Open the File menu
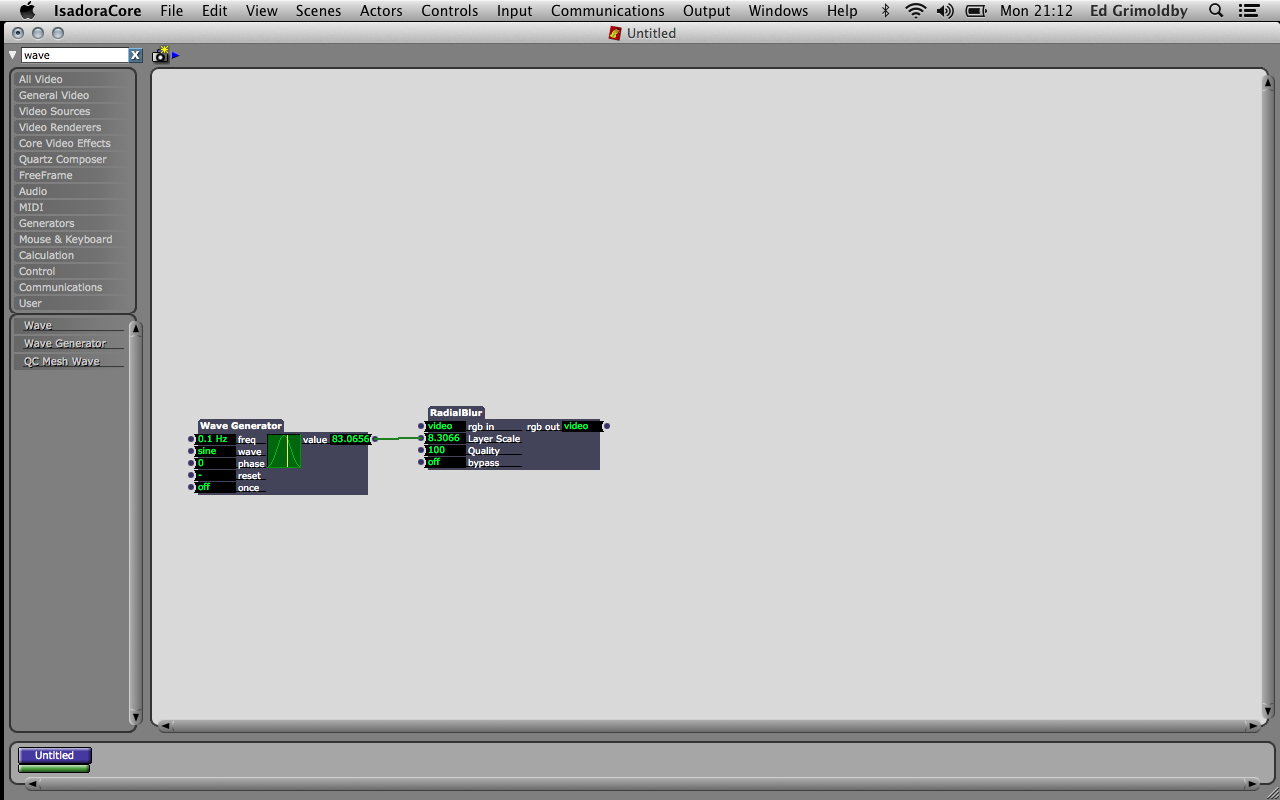This screenshot has width=1280, height=800. coord(171,11)
